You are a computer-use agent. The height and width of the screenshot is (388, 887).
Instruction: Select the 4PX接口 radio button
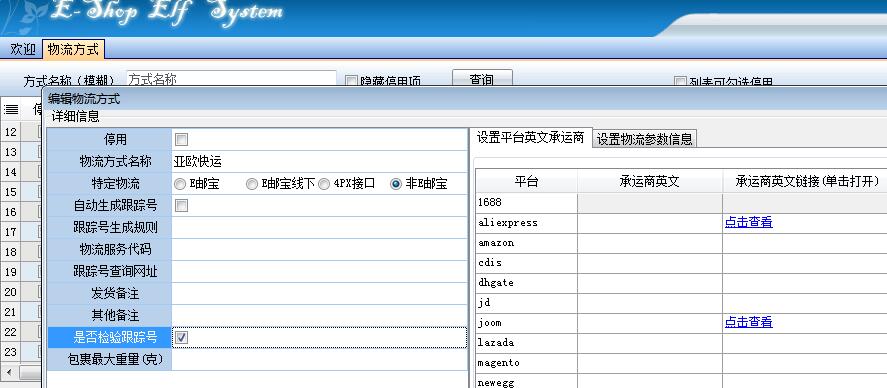tap(324, 184)
